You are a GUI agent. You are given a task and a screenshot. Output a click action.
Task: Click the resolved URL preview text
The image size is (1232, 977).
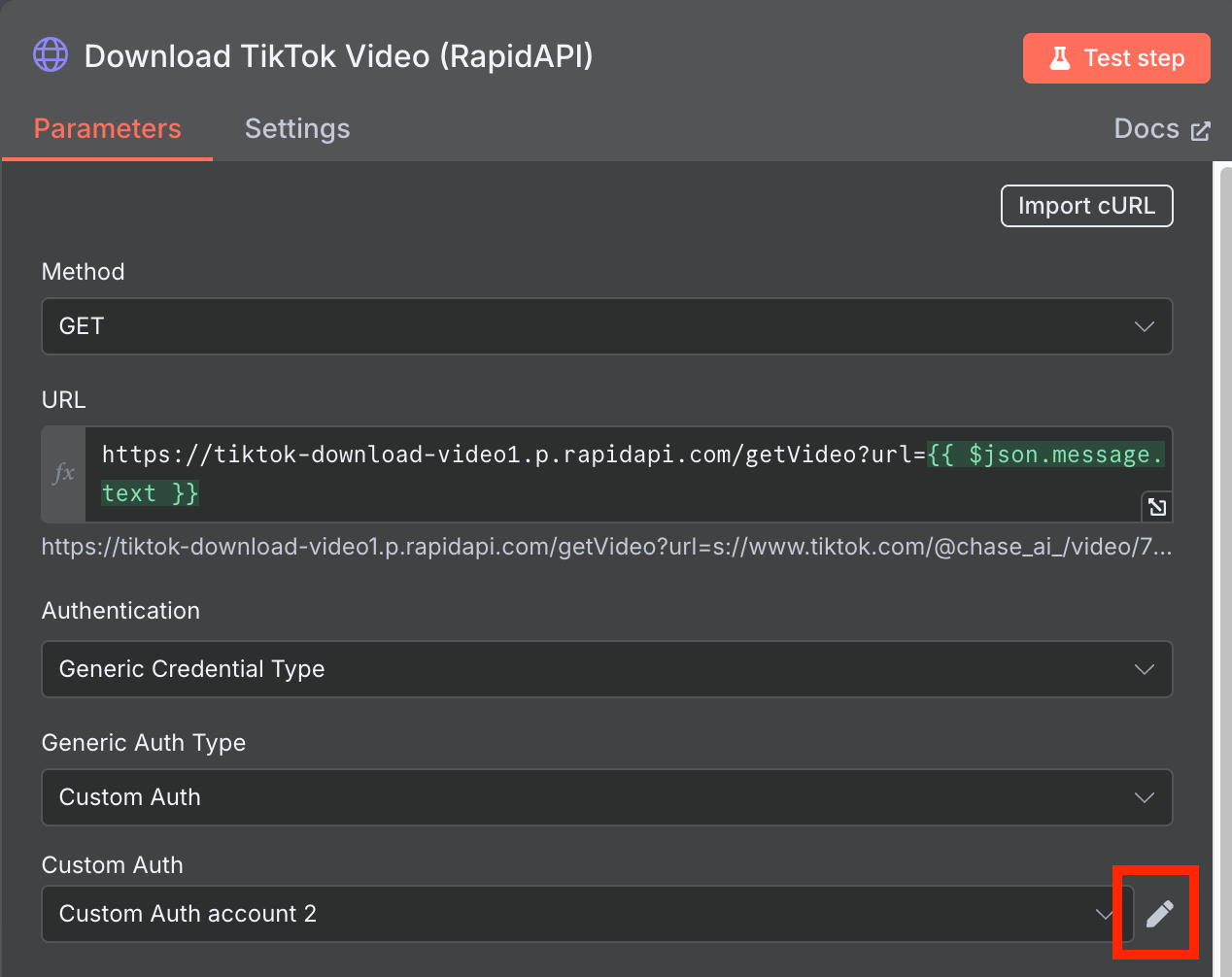[x=606, y=547]
